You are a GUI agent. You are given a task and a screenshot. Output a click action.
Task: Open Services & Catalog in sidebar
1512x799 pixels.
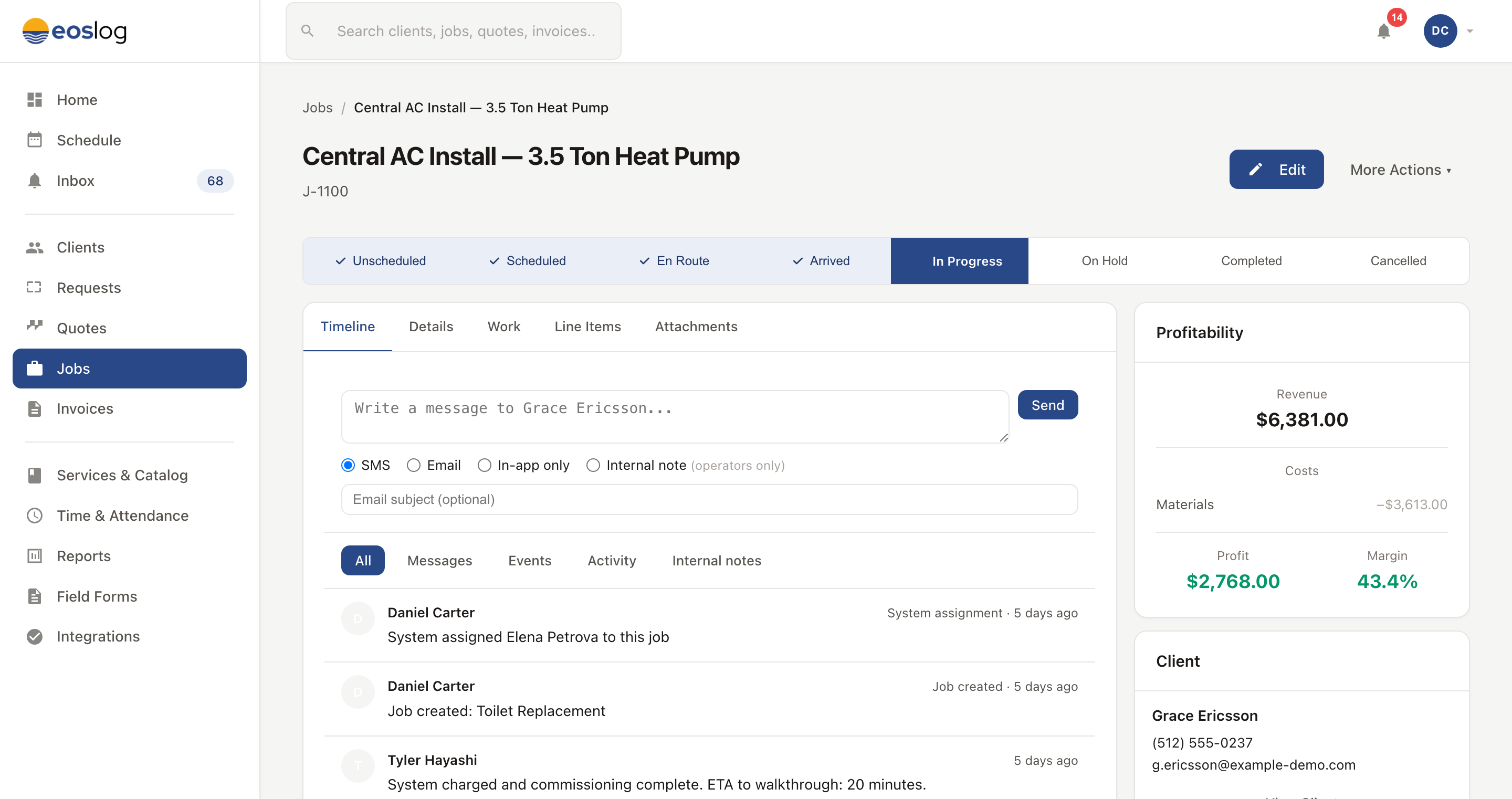129,475
